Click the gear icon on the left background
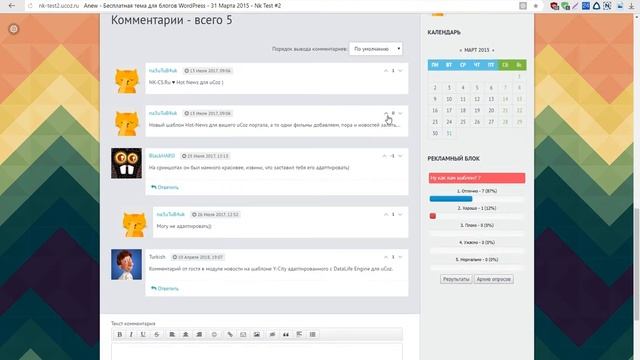 (x=14, y=29)
